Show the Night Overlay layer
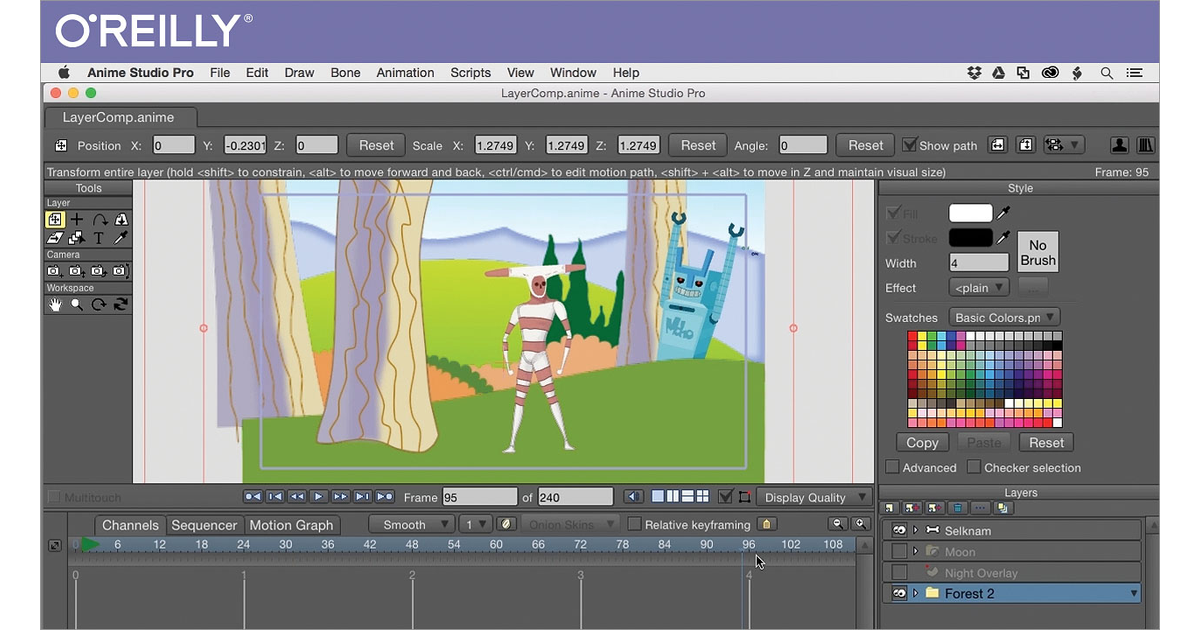The height and width of the screenshot is (630, 1200). 899,572
